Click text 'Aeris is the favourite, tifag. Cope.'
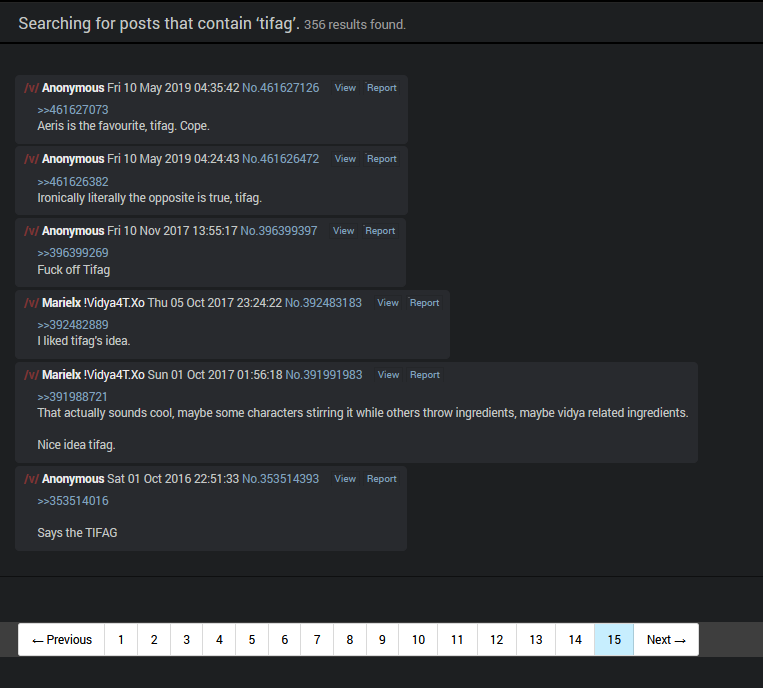Image resolution: width=763 pixels, height=688 pixels. click(x=124, y=126)
